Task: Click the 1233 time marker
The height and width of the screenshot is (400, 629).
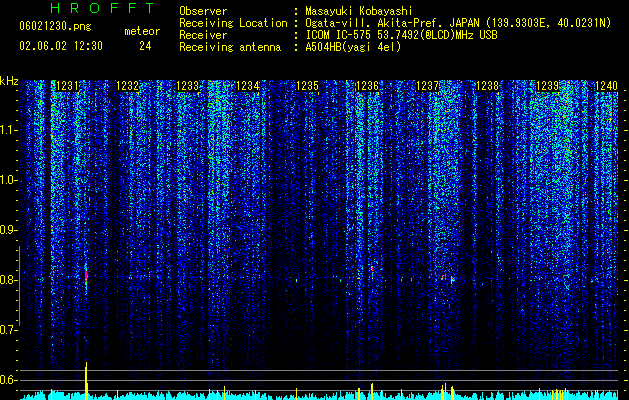Action: (188, 86)
